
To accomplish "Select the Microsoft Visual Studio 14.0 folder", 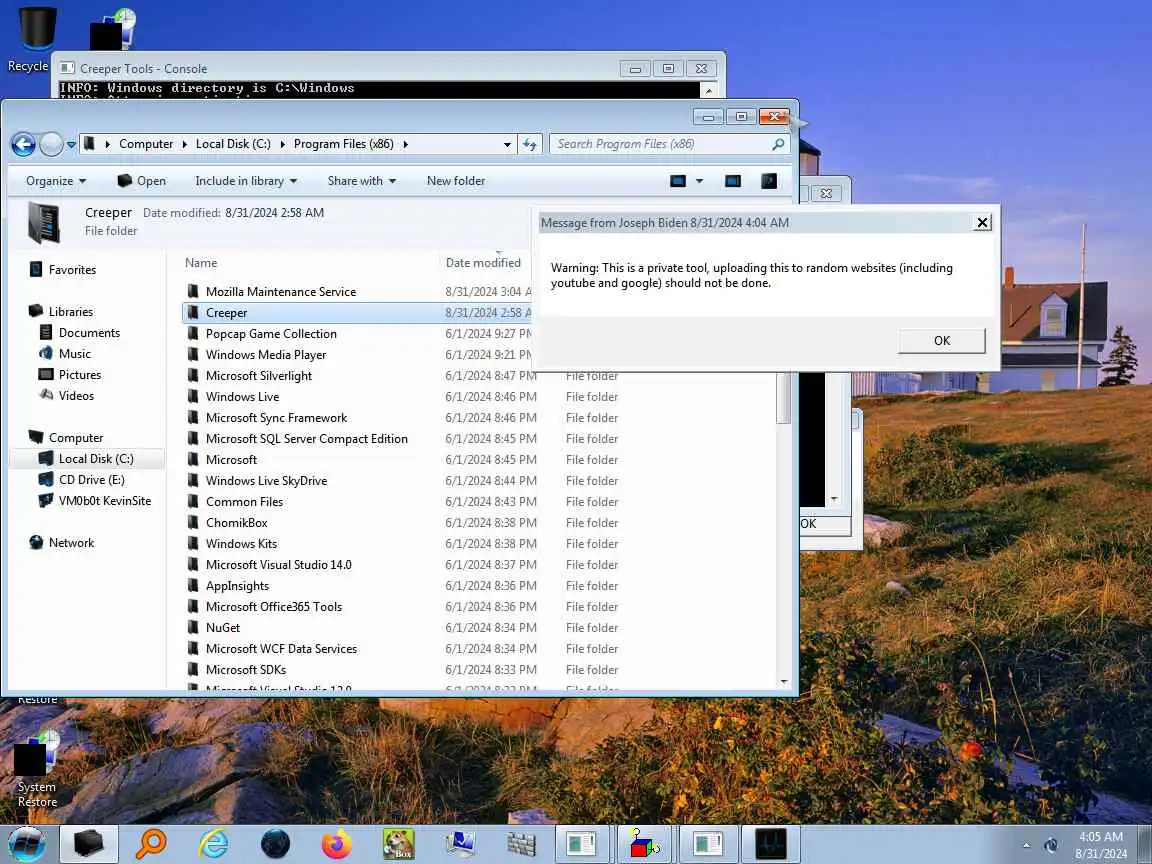I will pyautogui.click(x=278, y=565).
